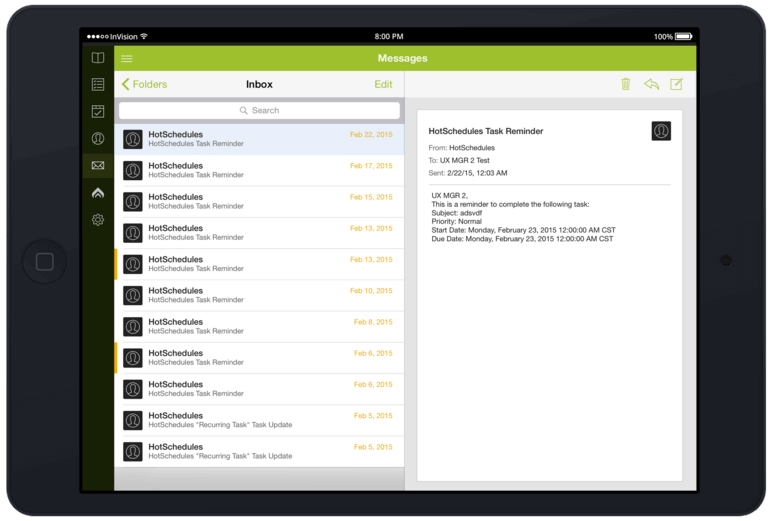Click the 'Subject: adsvdf' line

pyautogui.click(x=457, y=213)
